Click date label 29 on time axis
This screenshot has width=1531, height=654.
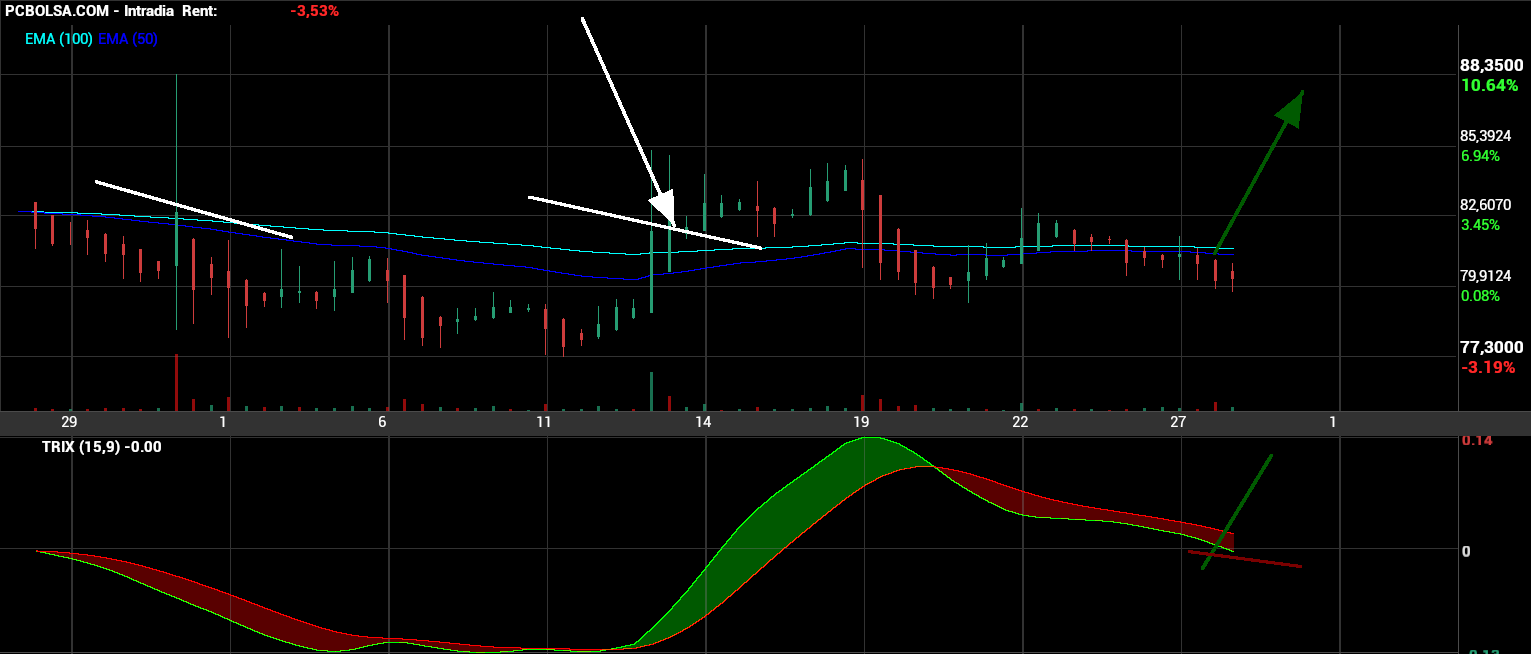click(x=69, y=422)
